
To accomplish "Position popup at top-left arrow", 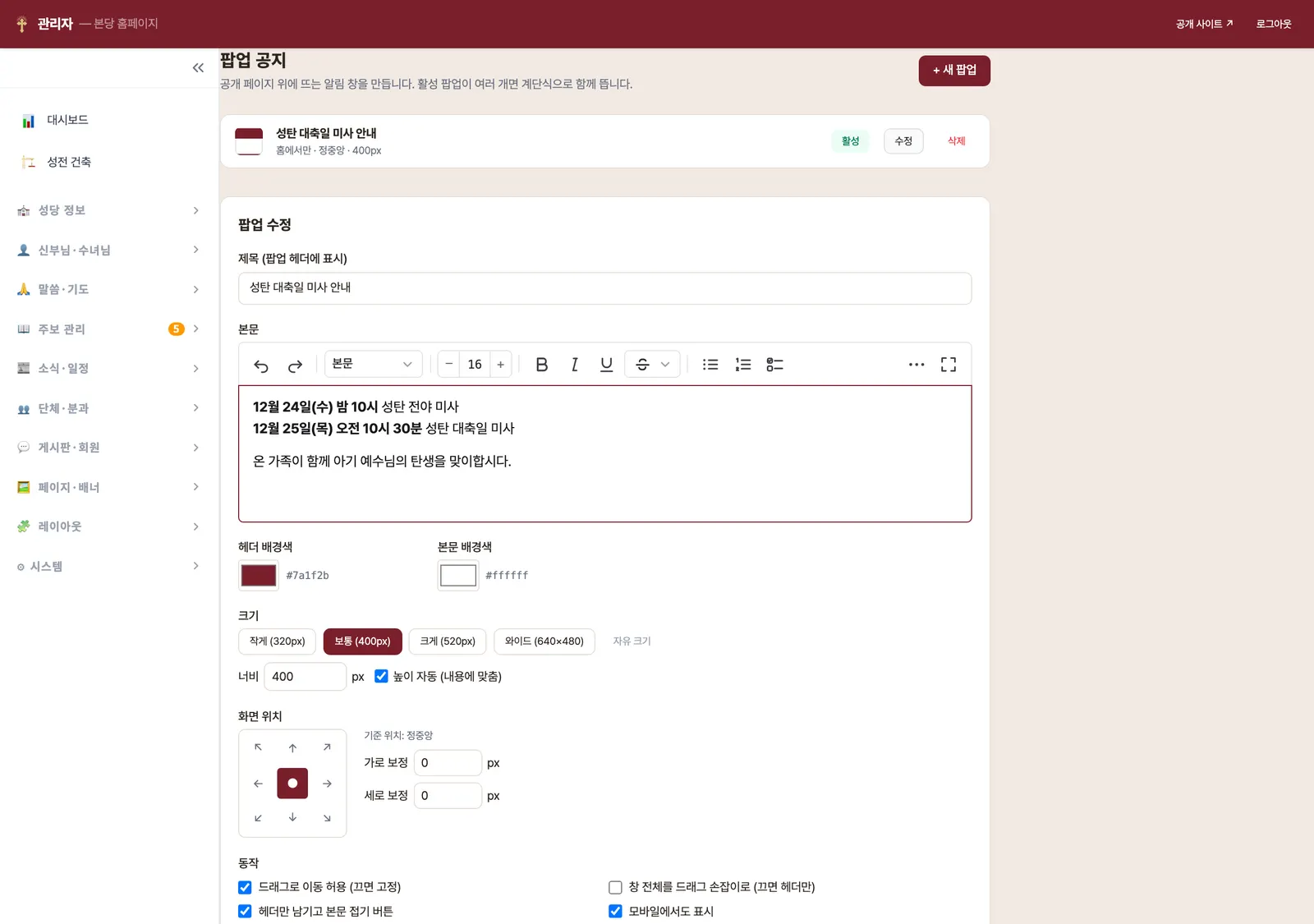I will pos(258,747).
